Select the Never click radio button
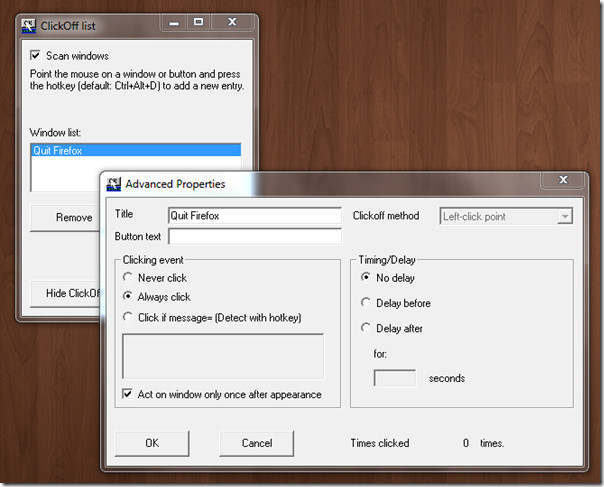 point(128,277)
